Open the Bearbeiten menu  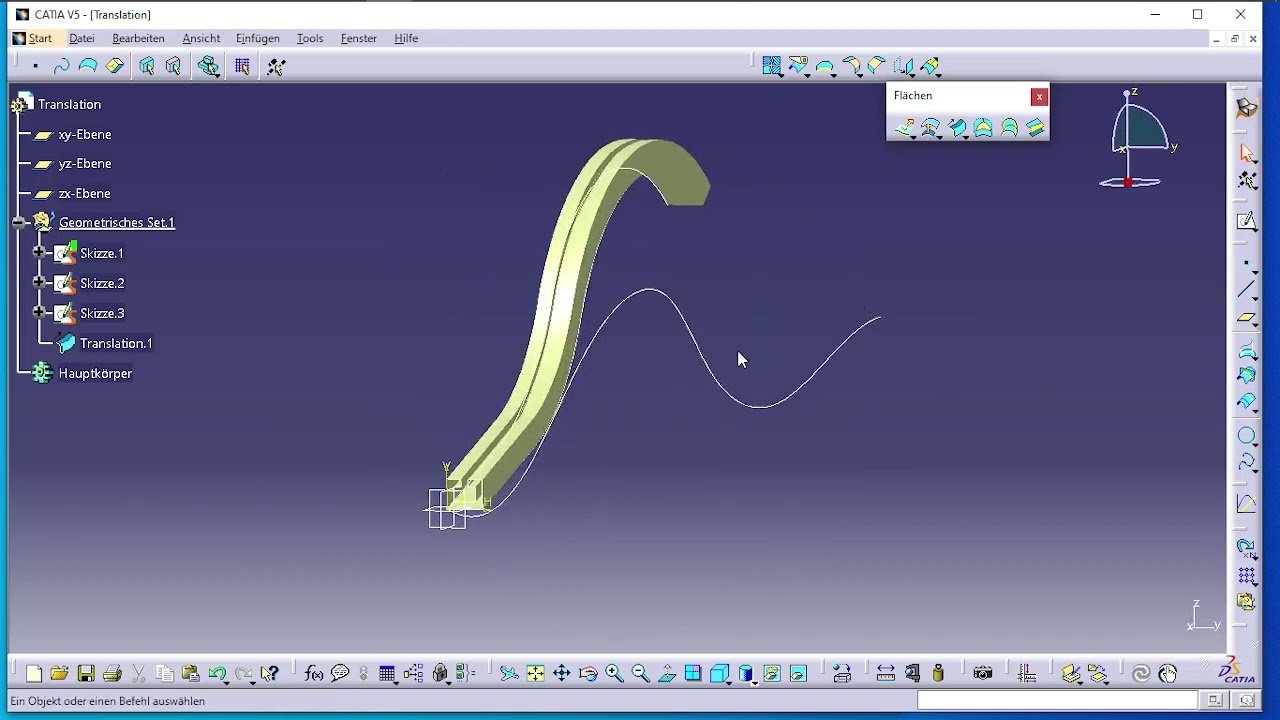tap(138, 38)
